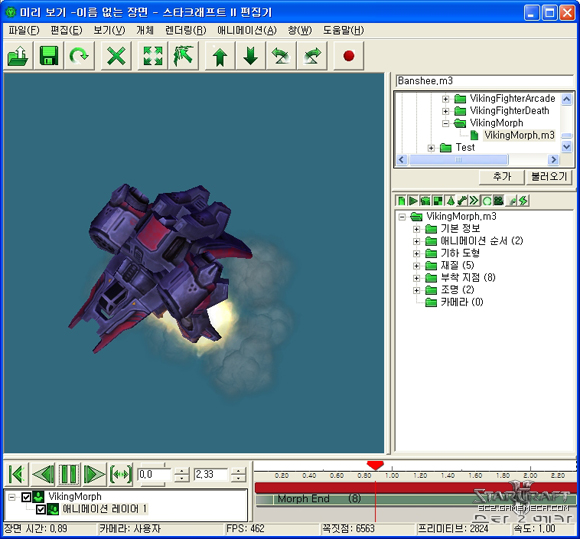Click the start time field showing 0.0
Image resolution: width=580 pixels, height=539 pixels.
154,474
